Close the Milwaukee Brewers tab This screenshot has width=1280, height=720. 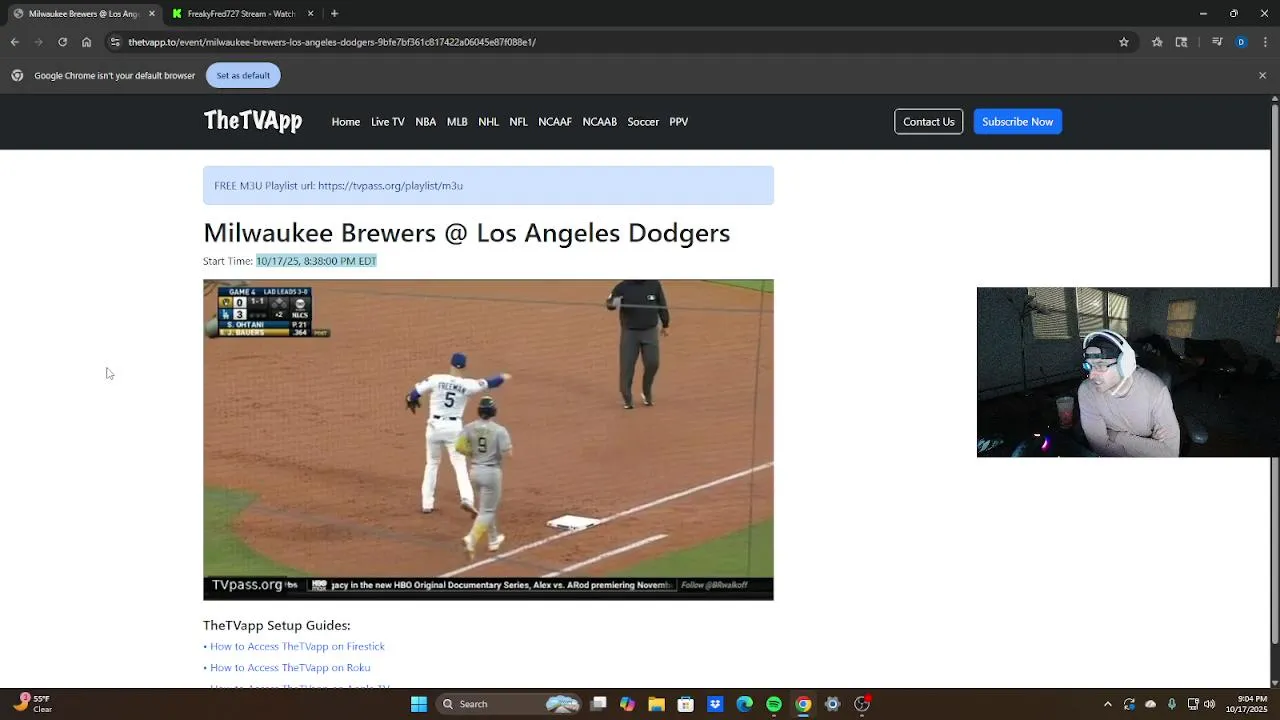click(x=152, y=14)
